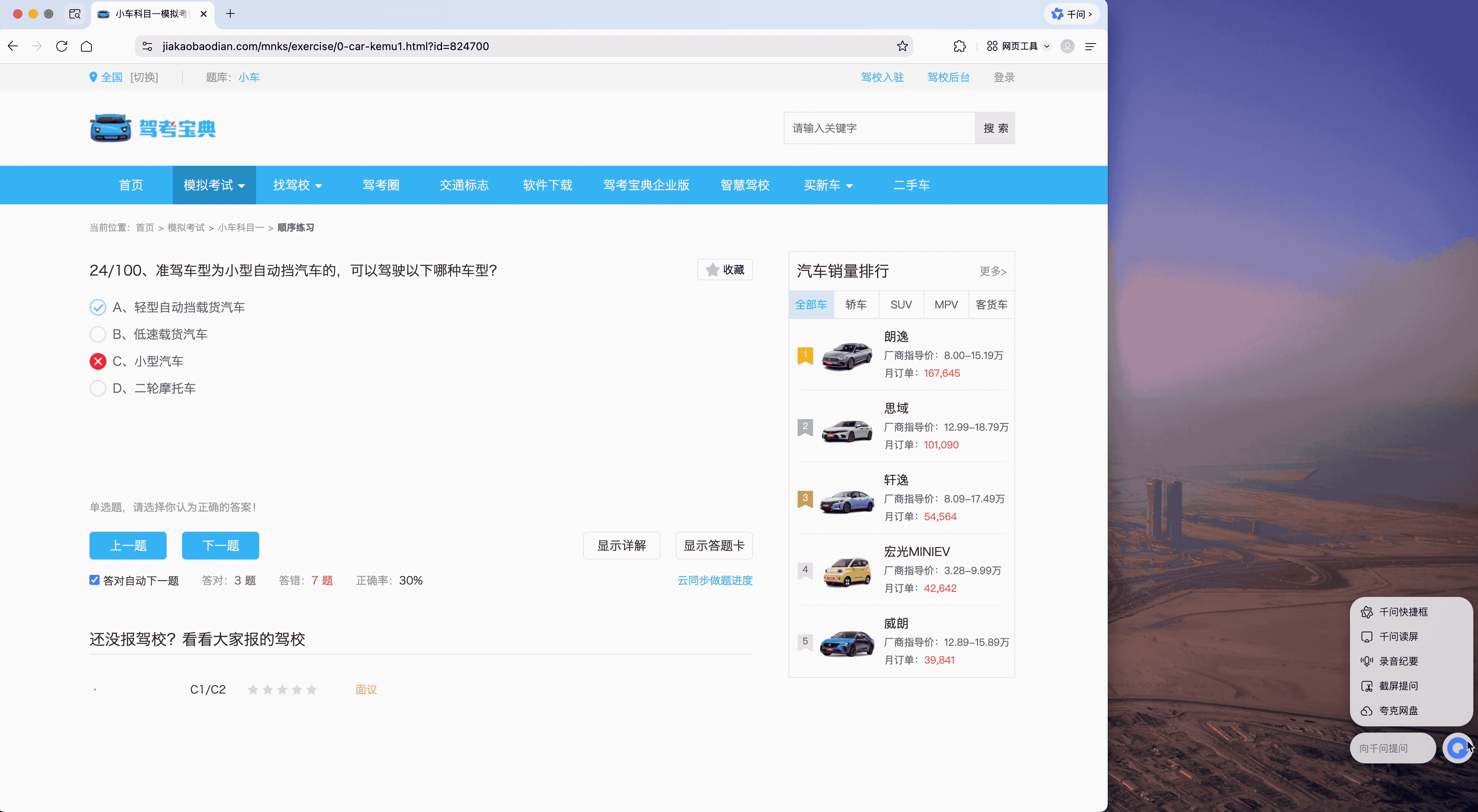Click the home icon in toolbar
Image resolution: width=1478 pixels, height=812 pixels.
pyautogui.click(x=87, y=46)
